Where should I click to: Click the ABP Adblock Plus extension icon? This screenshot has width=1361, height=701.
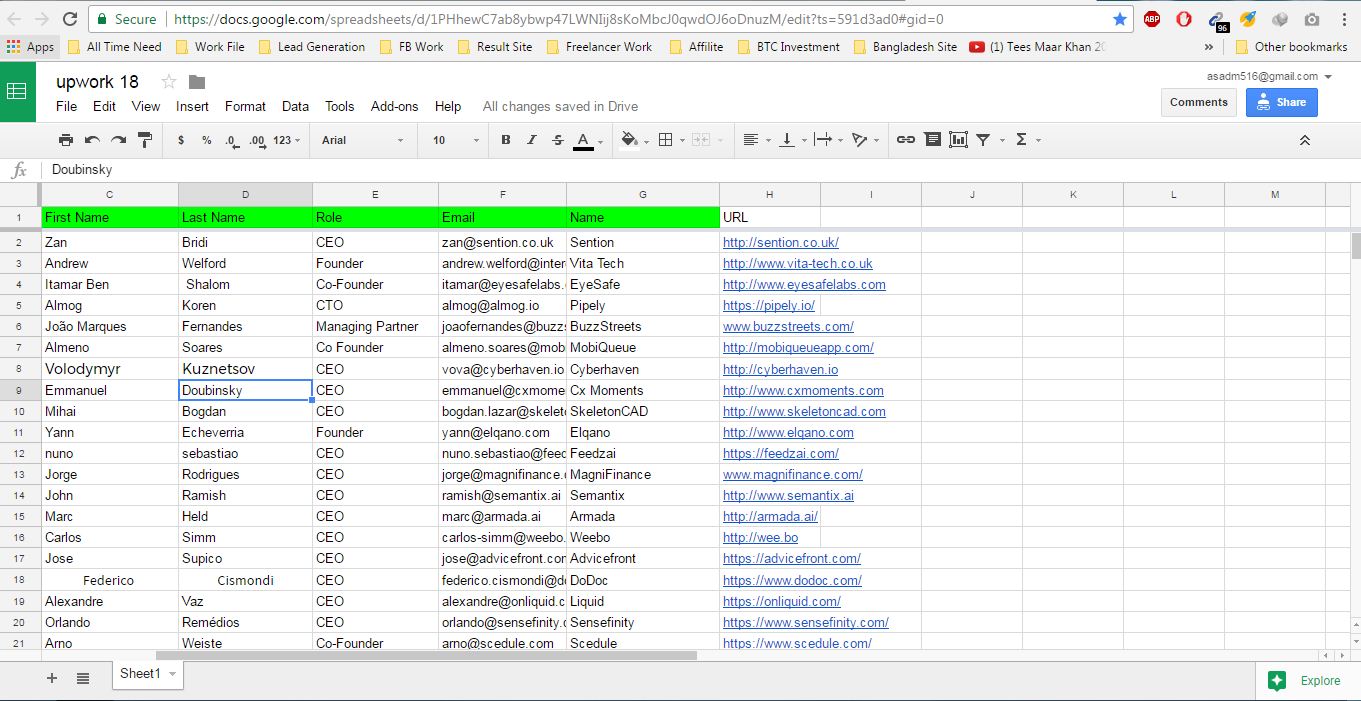(x=1151, y=19)
